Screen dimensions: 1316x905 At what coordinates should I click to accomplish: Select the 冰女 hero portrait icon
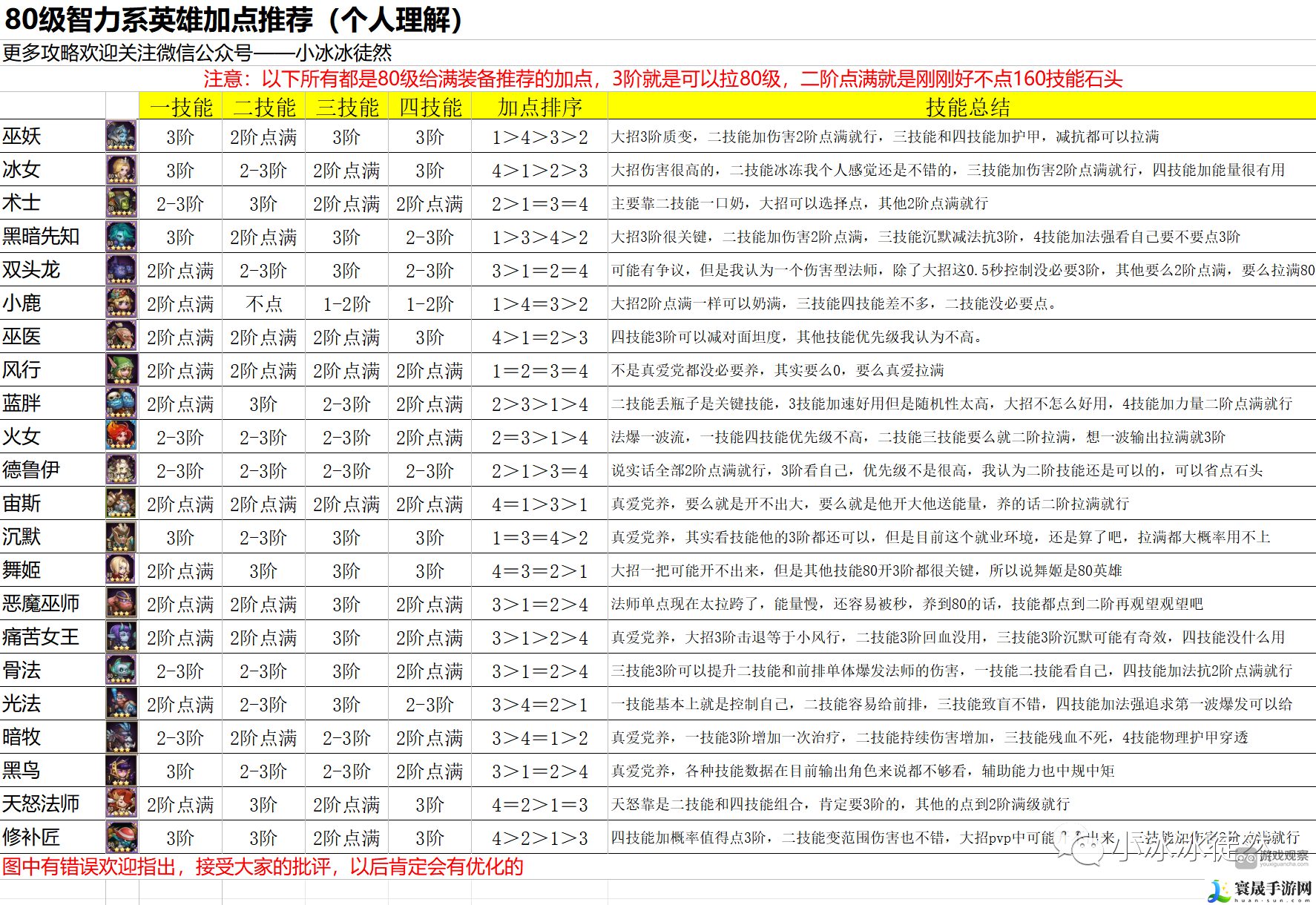(121, 170)
